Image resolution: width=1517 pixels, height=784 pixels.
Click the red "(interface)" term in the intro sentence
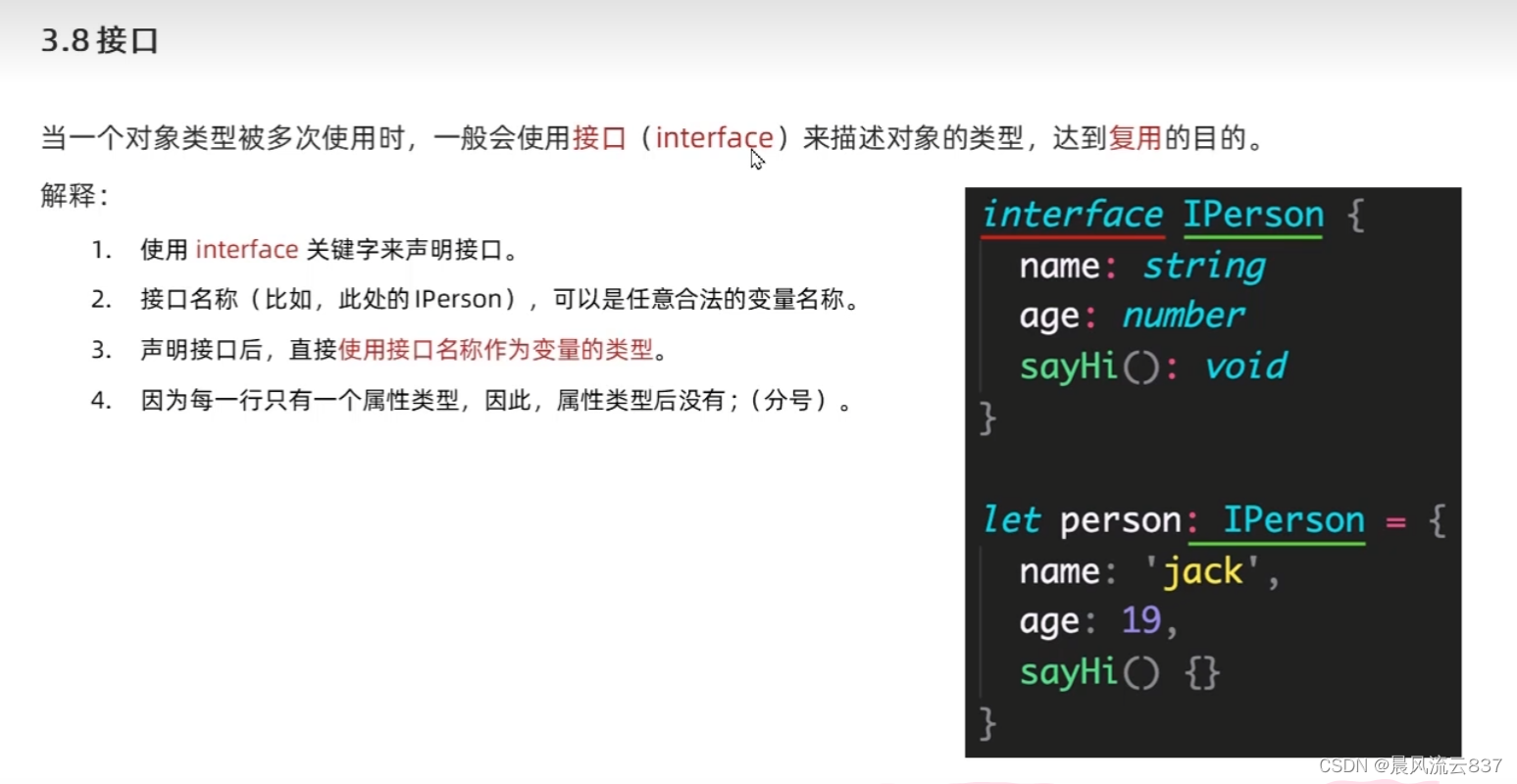714,138
